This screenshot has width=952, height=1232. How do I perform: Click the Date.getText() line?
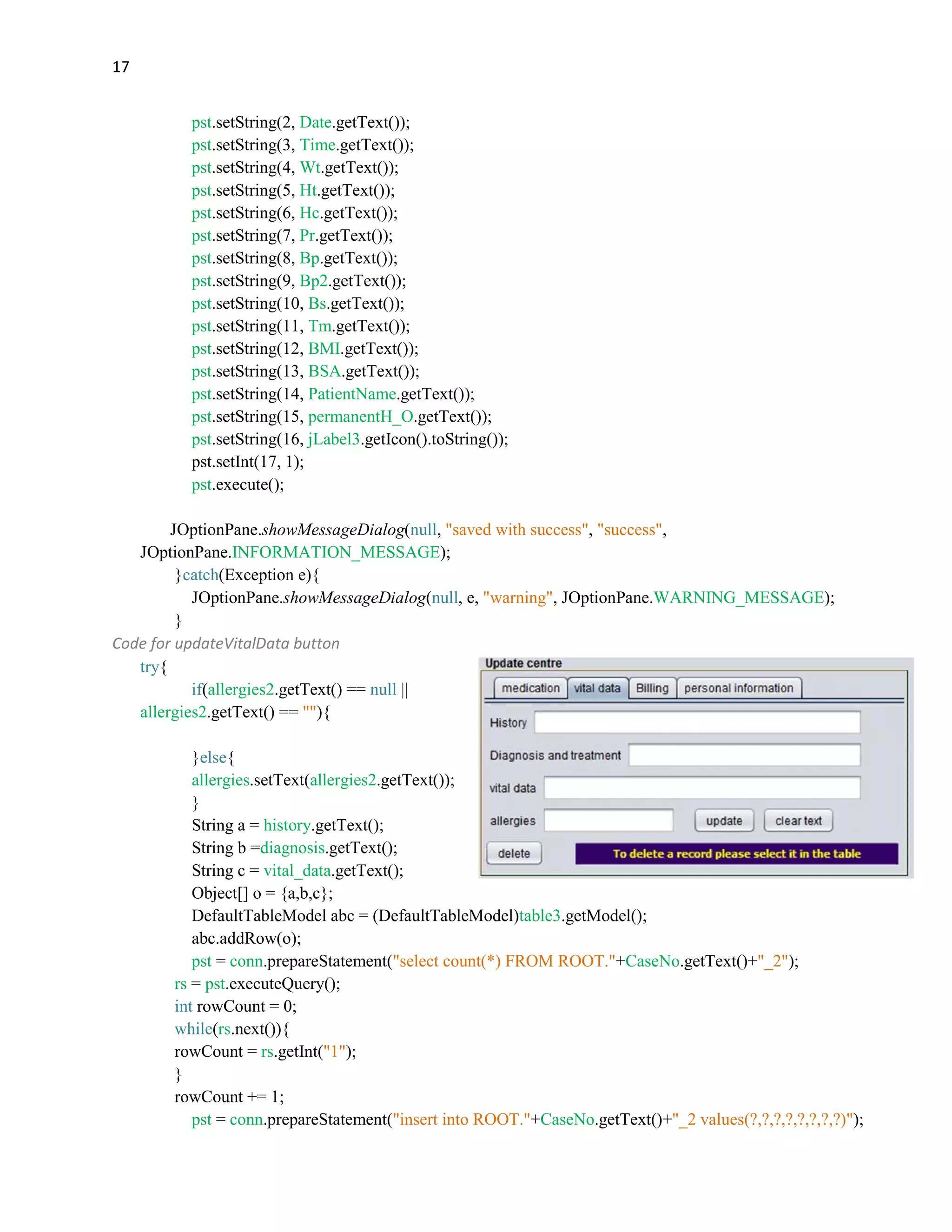coord(301,122)
